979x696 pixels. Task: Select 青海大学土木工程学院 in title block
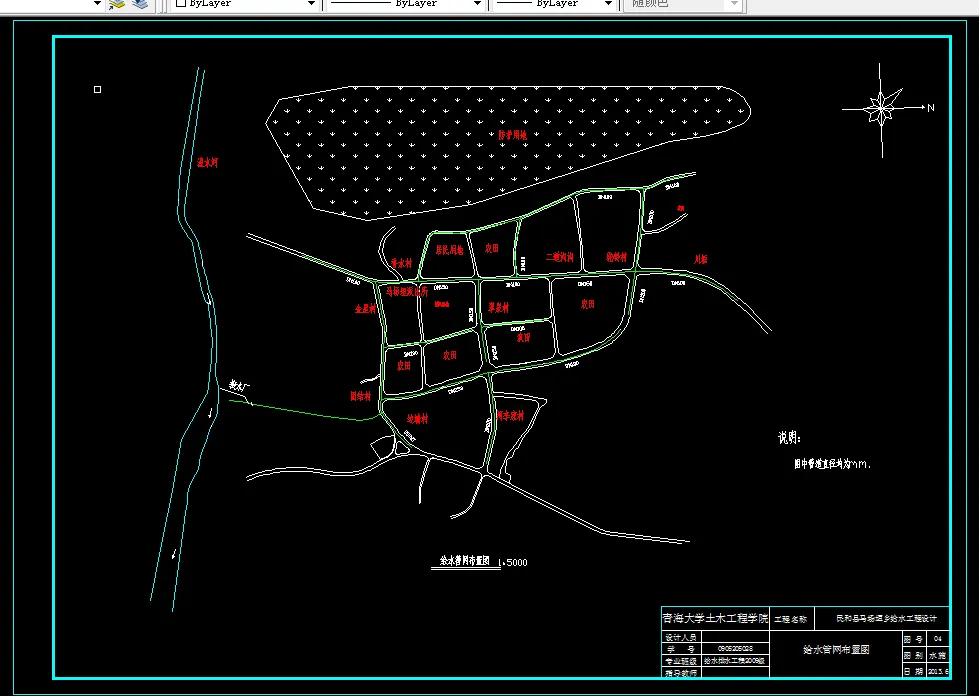715,618
